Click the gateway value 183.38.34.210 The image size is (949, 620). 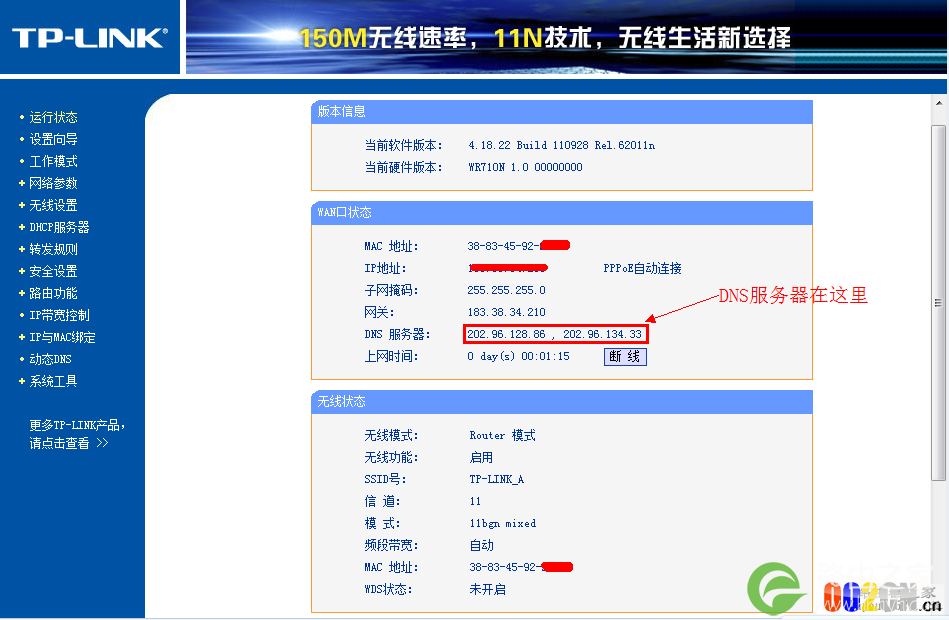point(506,312)
